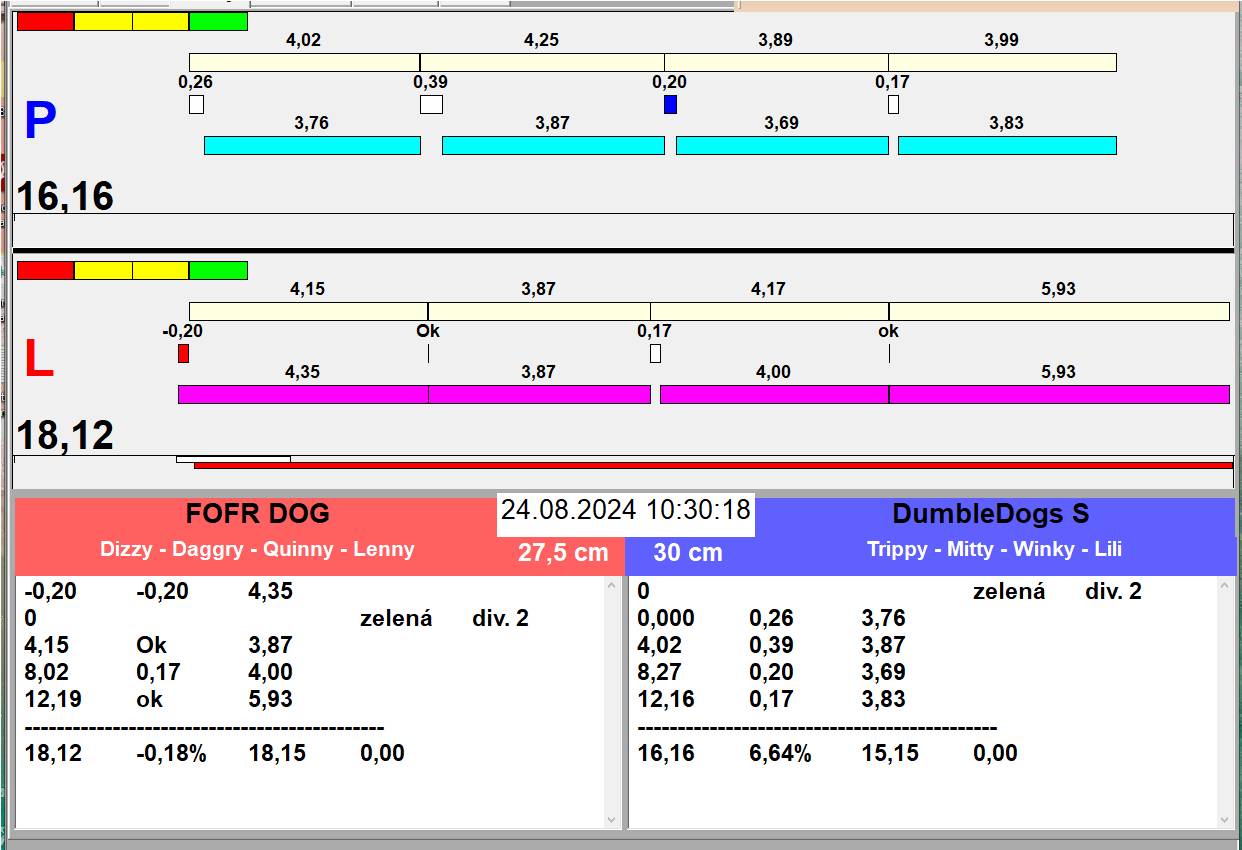
Task: Click the cream segment labeled 4,25 in lane P
Action: 542,62
